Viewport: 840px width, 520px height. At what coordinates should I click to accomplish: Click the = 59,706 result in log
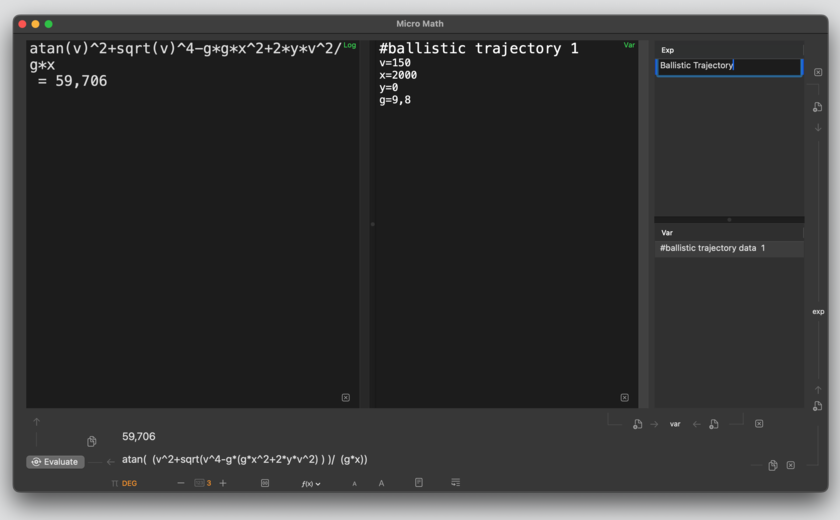pyautogui.click(x=72, y=81)
